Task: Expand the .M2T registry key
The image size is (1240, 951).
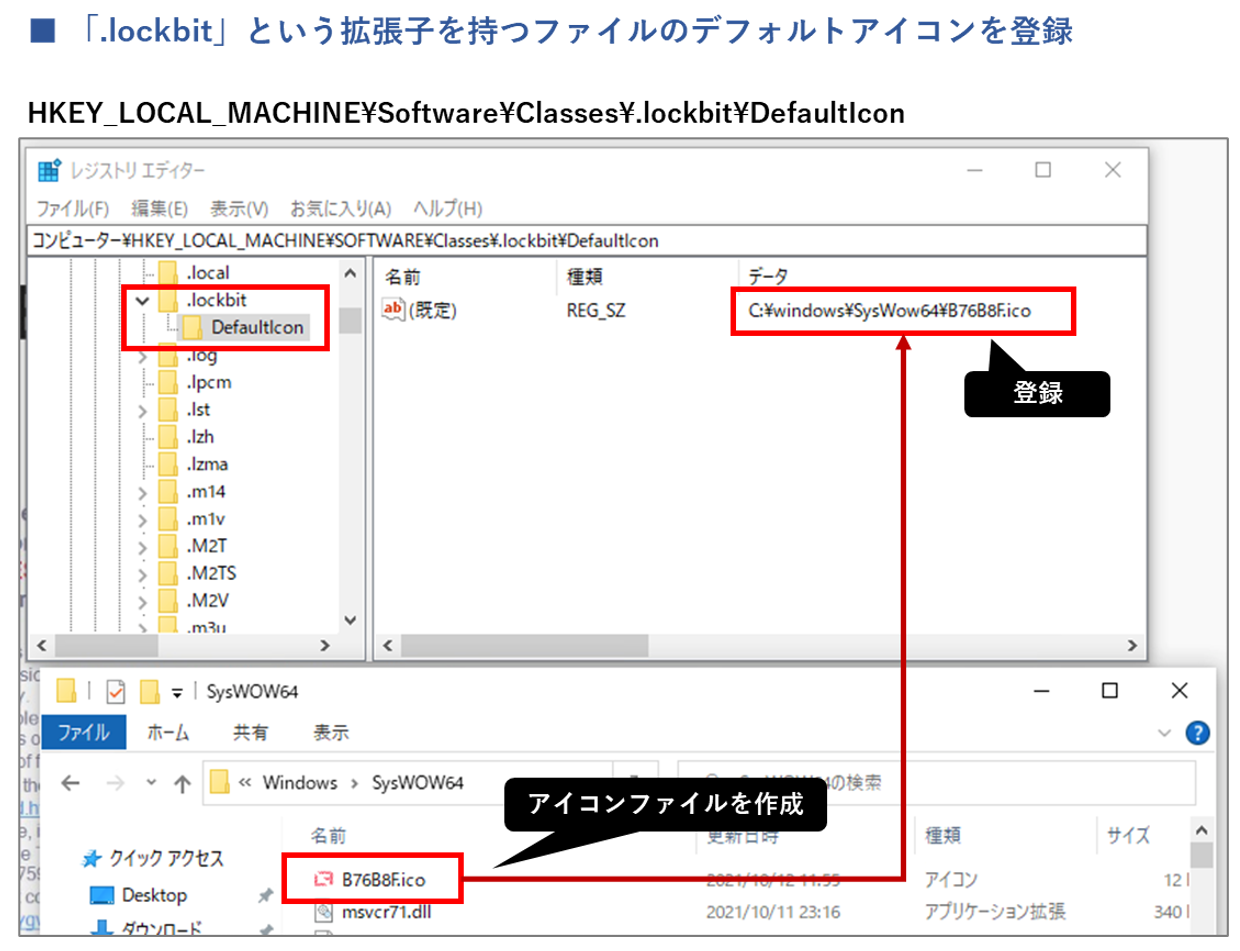Action: 143,546
